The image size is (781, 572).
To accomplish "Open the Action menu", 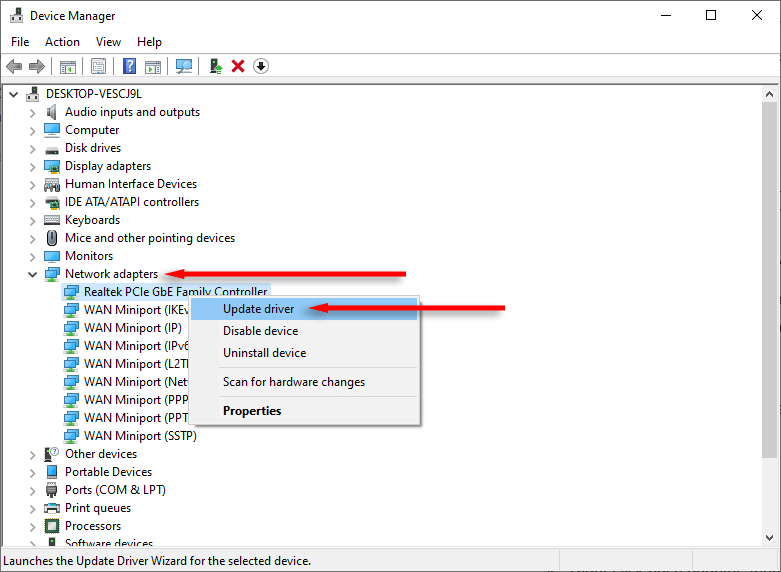I will 62,42.
